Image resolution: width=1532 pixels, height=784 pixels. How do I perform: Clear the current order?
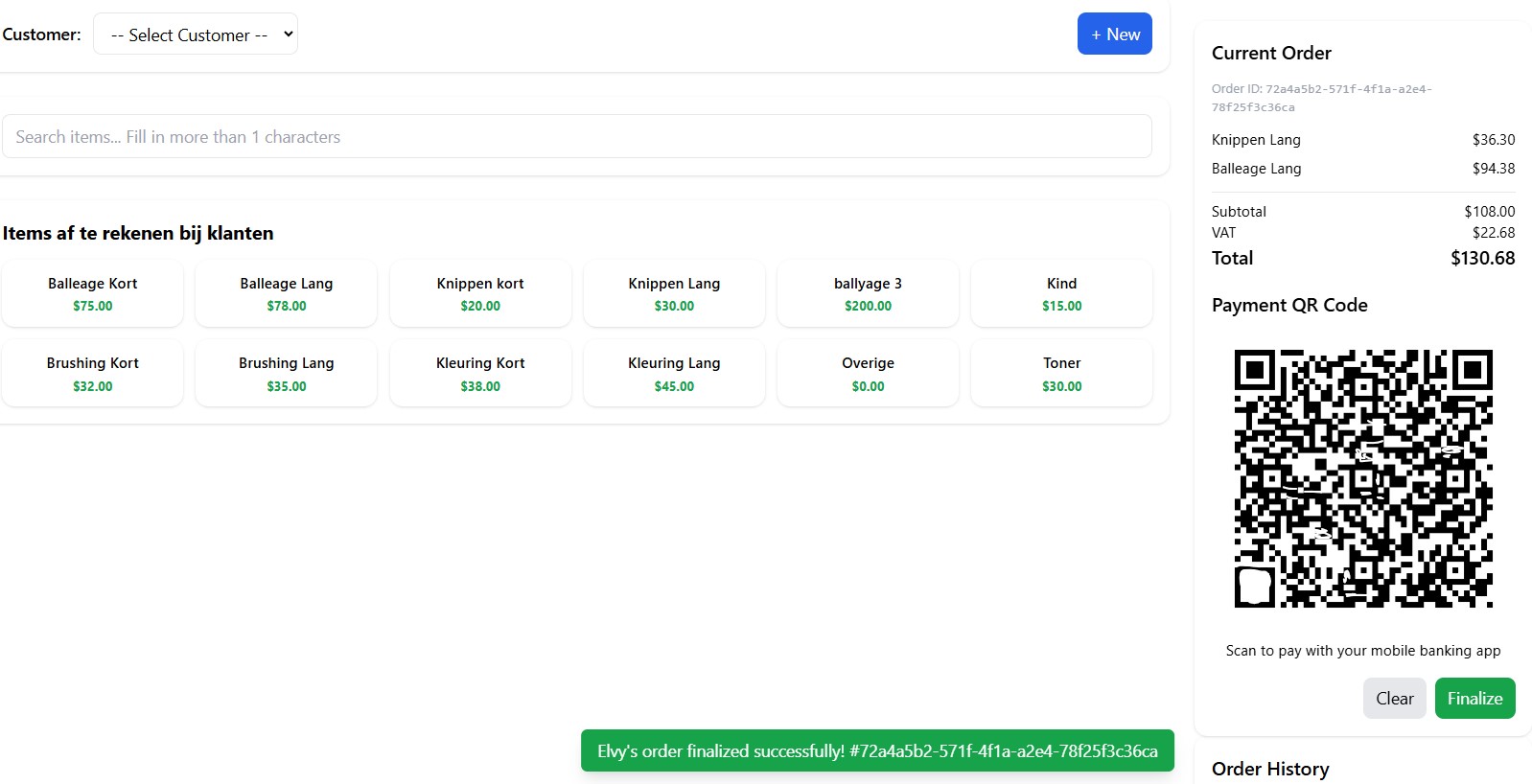point(1394,699)
